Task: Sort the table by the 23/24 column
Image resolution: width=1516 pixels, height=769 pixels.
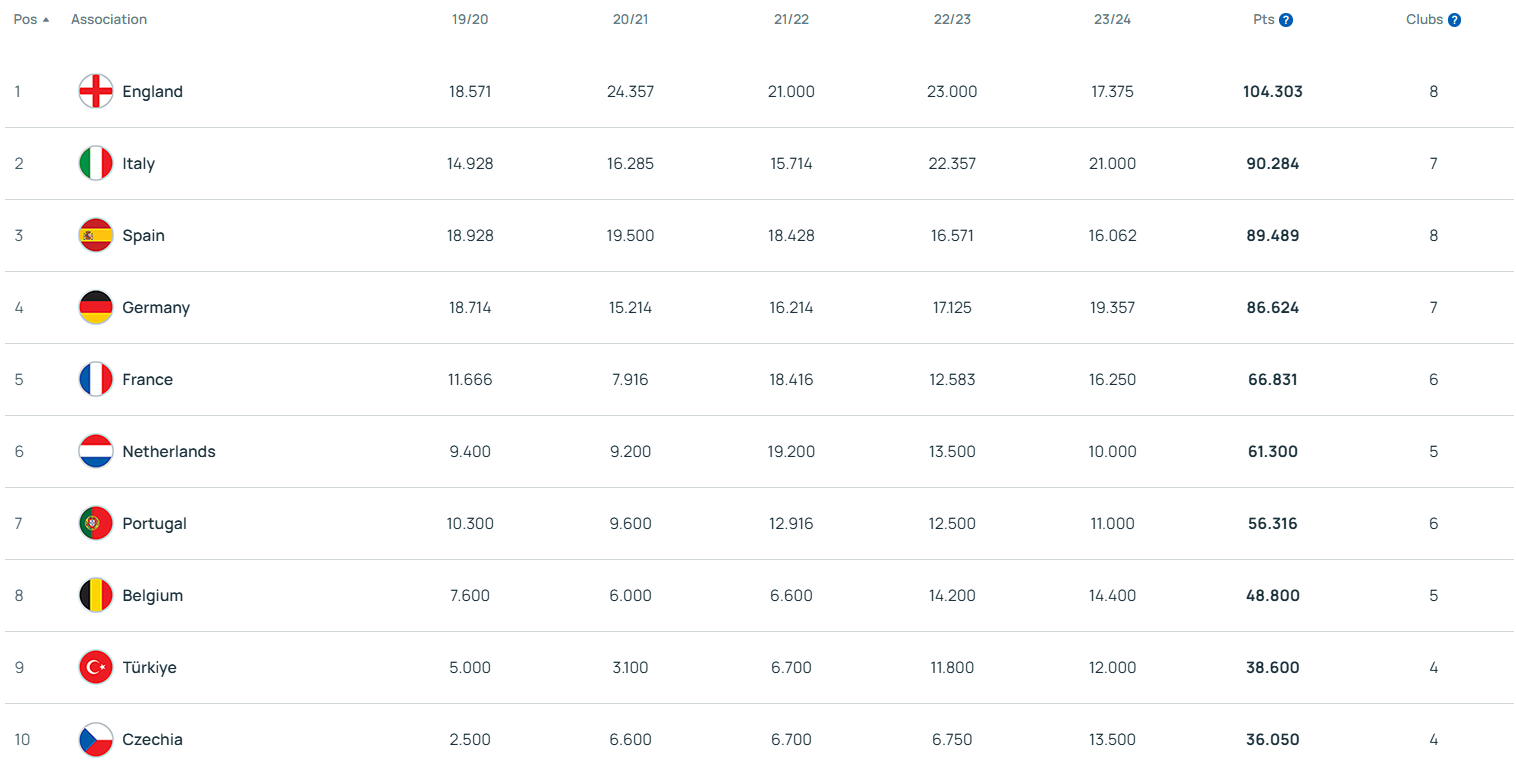Action: coord(1113,18)
